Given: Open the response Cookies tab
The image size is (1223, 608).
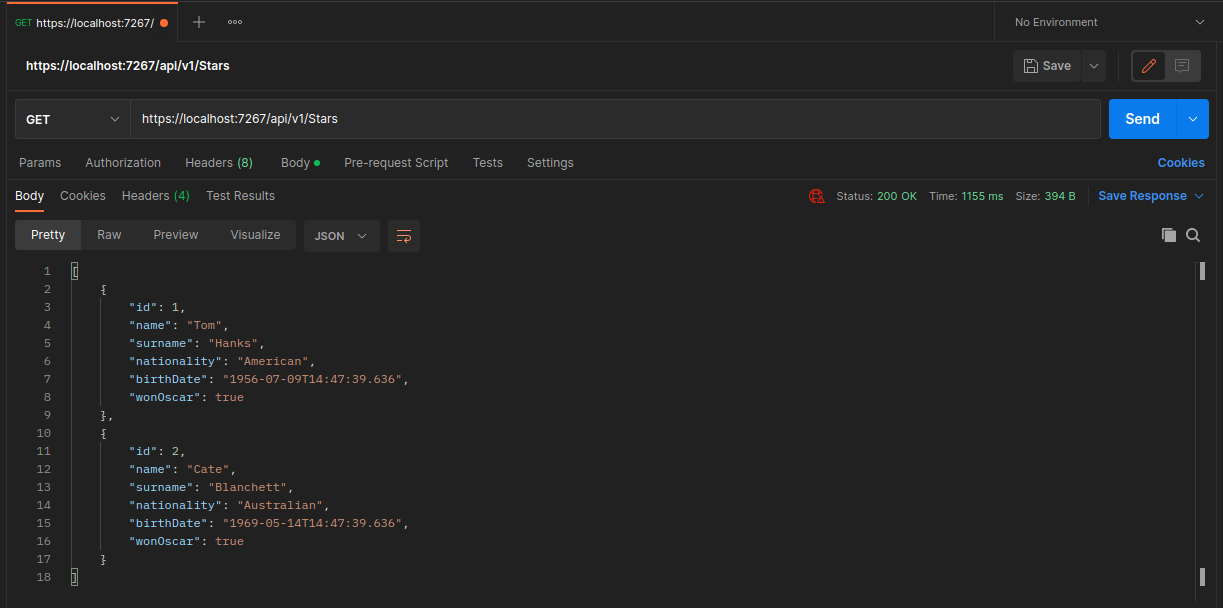Looking at the screenshot, I should 83,196.
